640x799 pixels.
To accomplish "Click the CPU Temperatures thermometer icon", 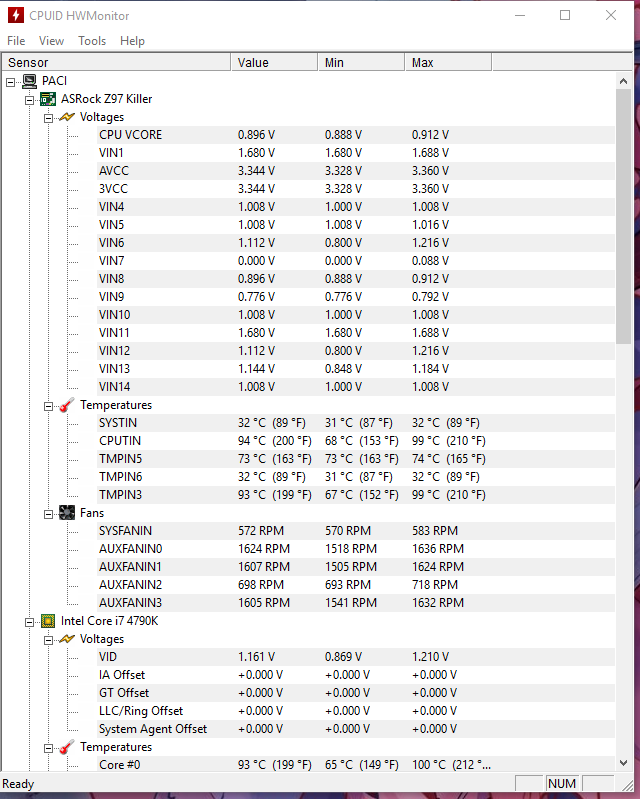I will pyautogui.click(x=67, y=747).
